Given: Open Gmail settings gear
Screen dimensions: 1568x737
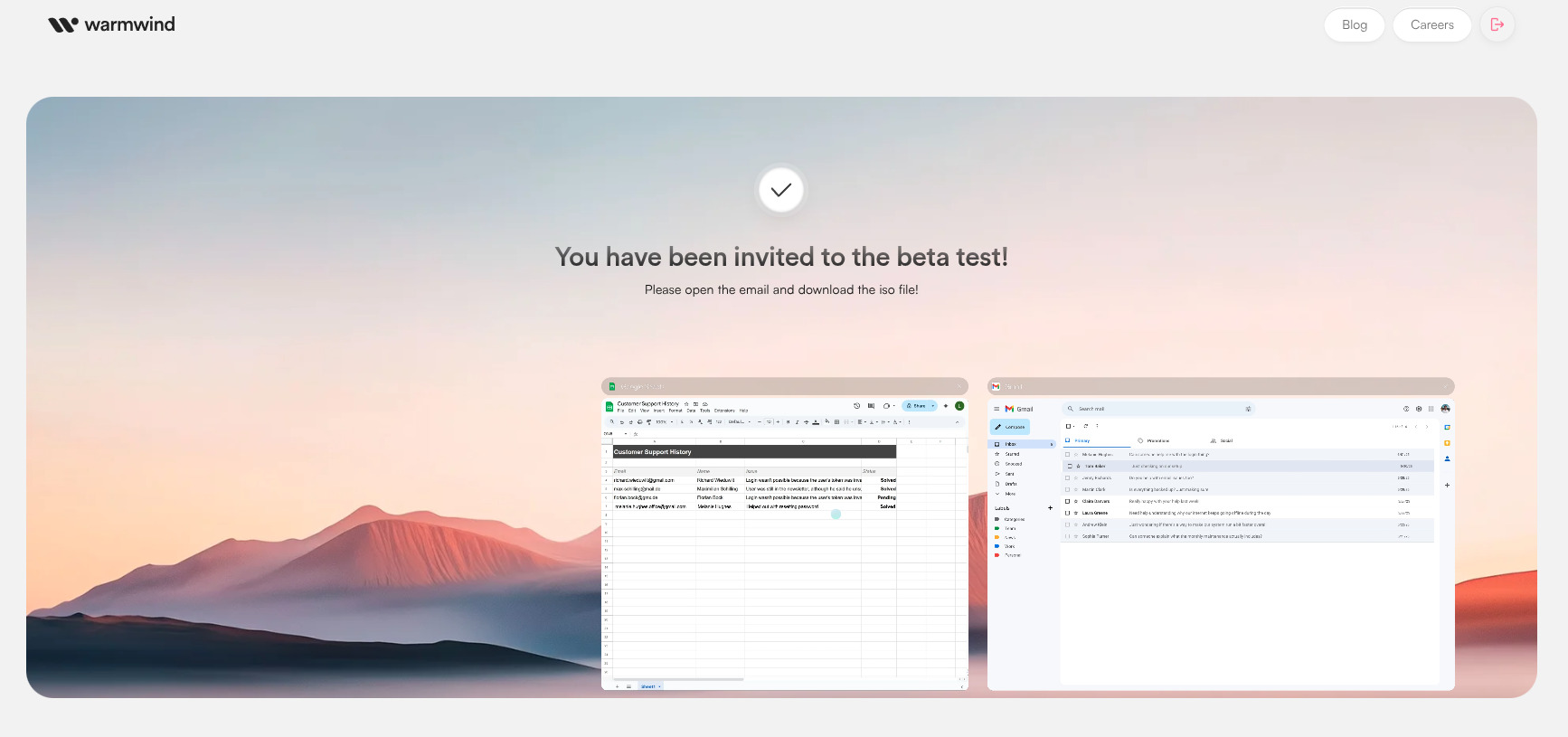Looking at the screenshot, I should click(1419, 409).
